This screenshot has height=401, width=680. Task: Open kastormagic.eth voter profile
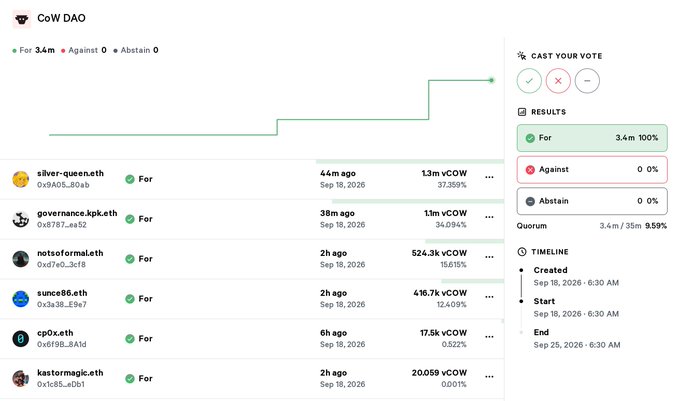point(70,373)
